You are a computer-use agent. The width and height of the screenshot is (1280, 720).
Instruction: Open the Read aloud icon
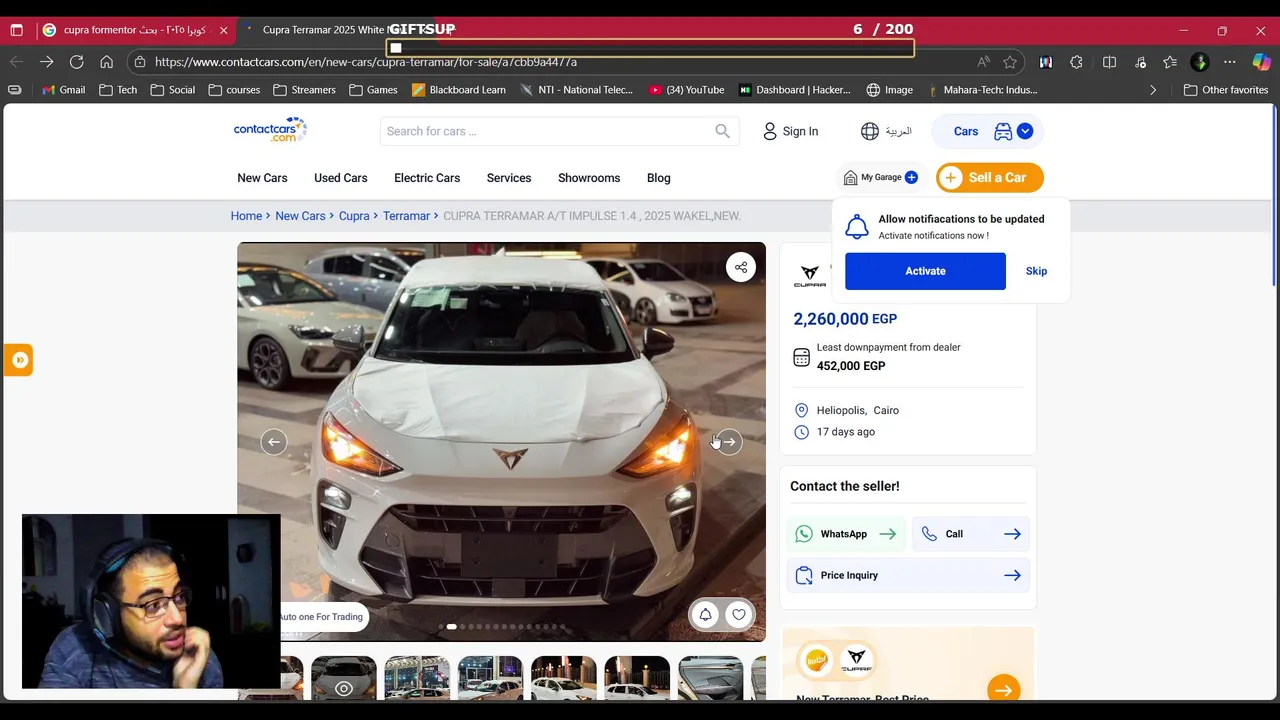(x=983, y=62)
